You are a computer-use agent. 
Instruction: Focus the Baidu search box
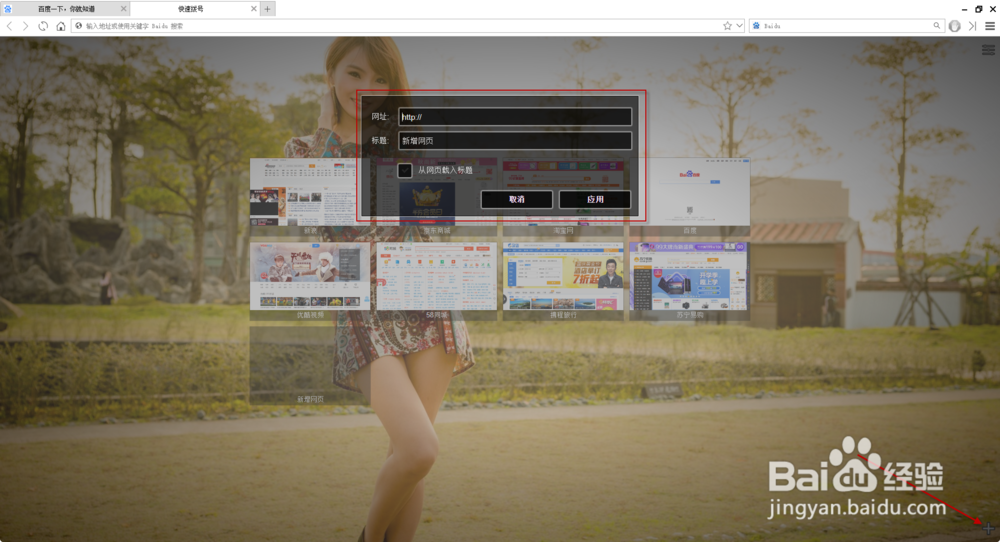tap(847, 26)
